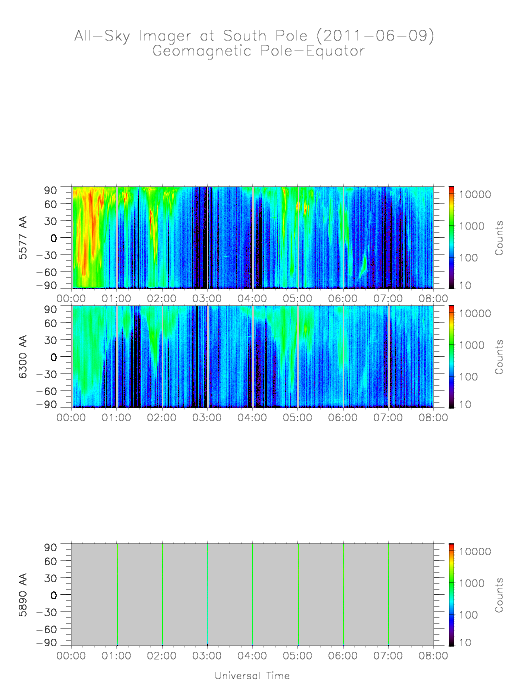Click the 6300 AA keogram image
The width and height of the screenshot is (510, 680).
[x=252, y=356]
